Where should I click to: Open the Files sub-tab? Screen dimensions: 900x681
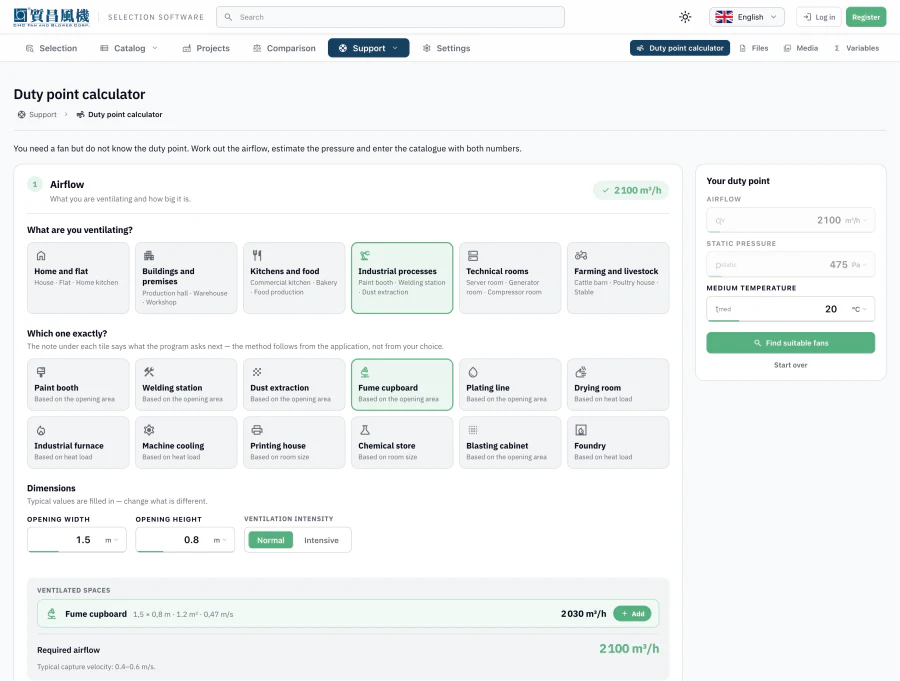(754, 48)
